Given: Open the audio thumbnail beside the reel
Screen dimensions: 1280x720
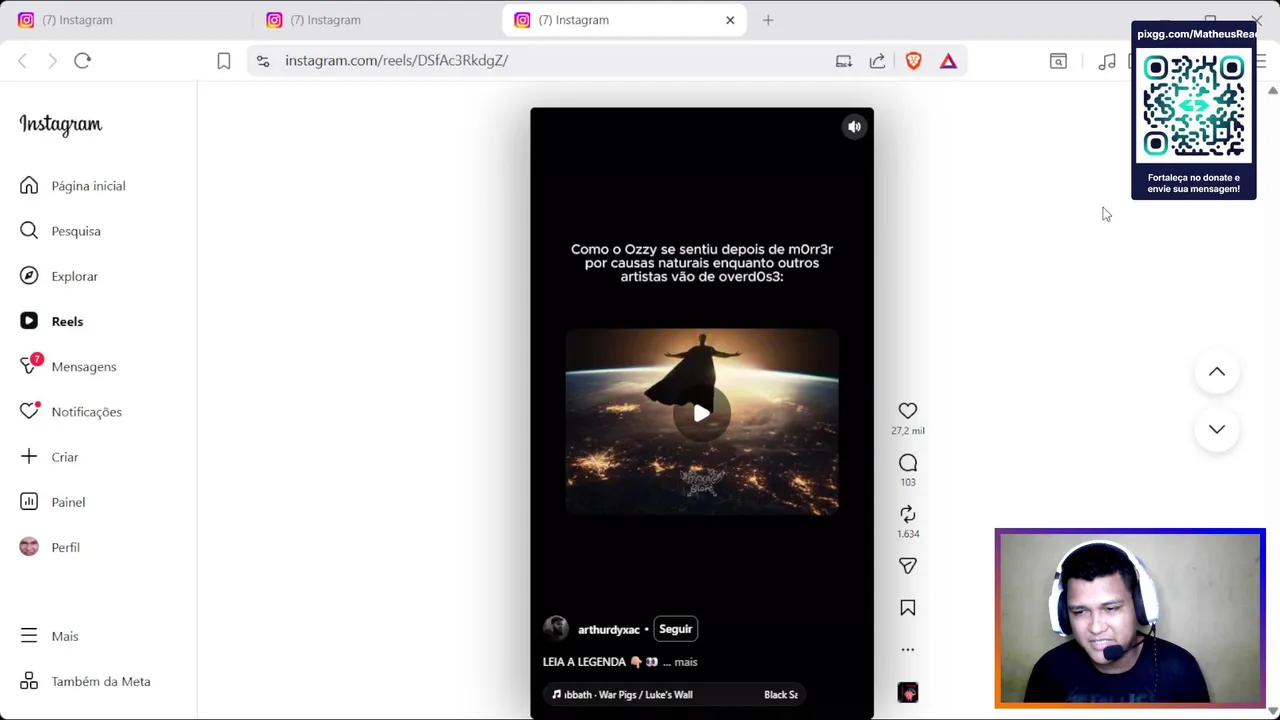Looking at the screenshot, I should 908,693.
